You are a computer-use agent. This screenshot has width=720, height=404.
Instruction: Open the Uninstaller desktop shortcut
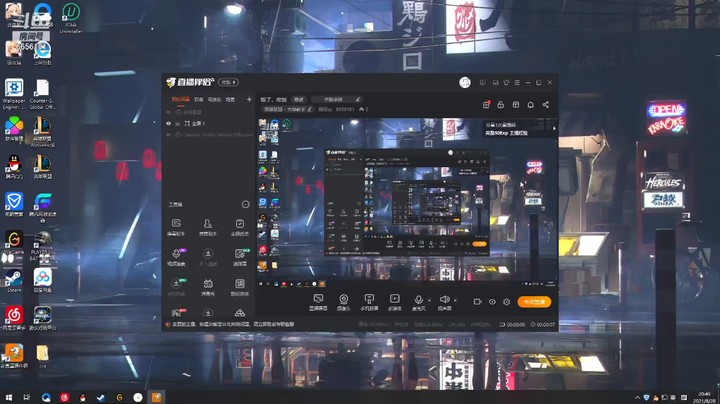tap(71, 18)
